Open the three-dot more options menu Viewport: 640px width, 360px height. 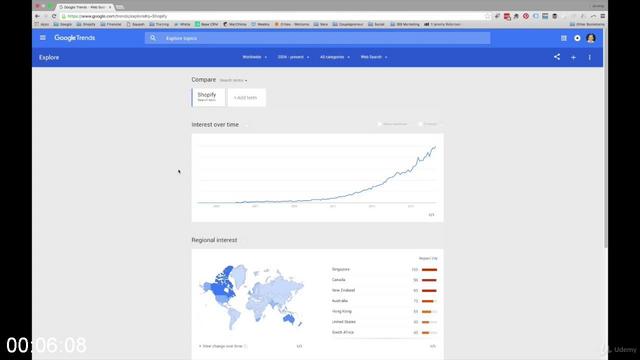[589, 58]
